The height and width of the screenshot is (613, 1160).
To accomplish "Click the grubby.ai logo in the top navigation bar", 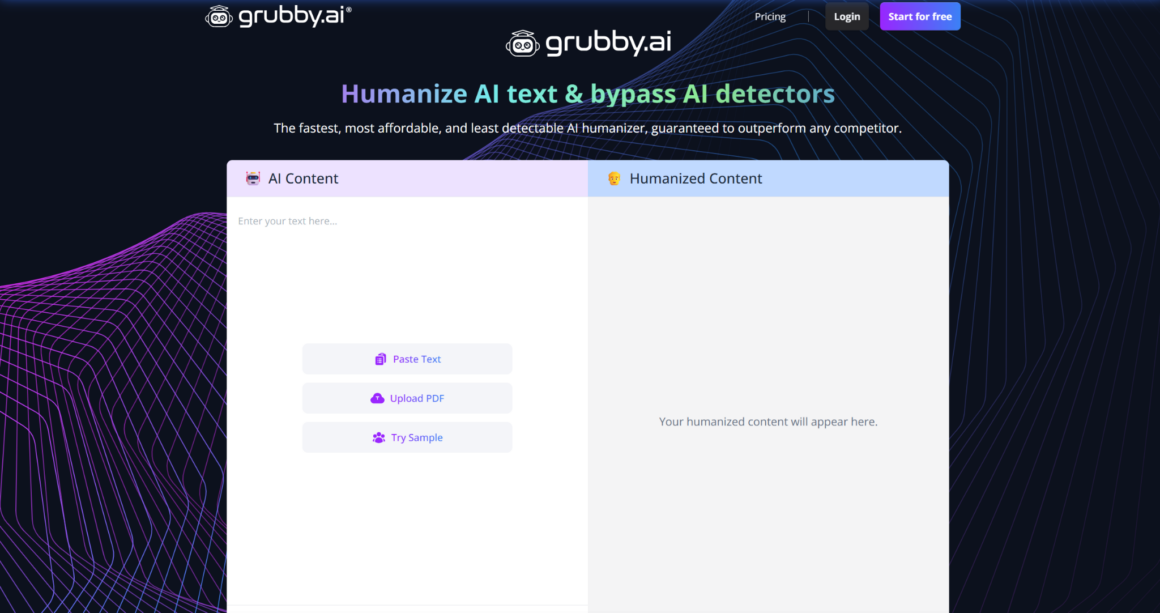I will tap(278, 16).
